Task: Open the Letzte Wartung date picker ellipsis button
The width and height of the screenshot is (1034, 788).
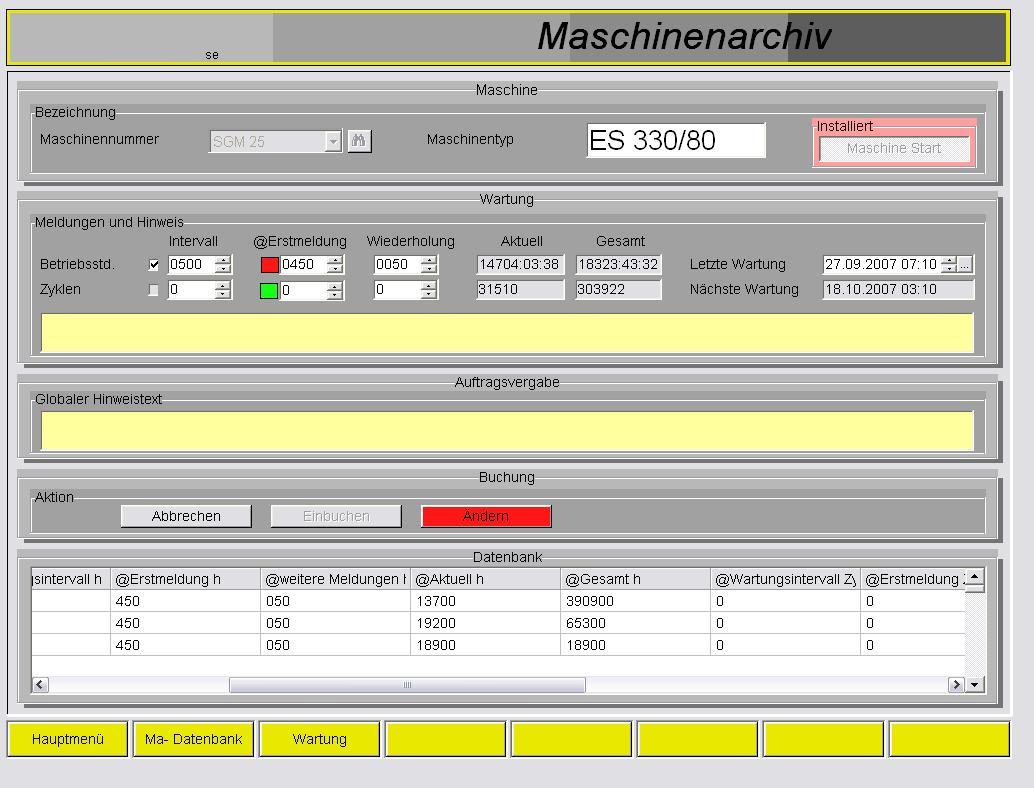Action: click(x=965, y=265)
